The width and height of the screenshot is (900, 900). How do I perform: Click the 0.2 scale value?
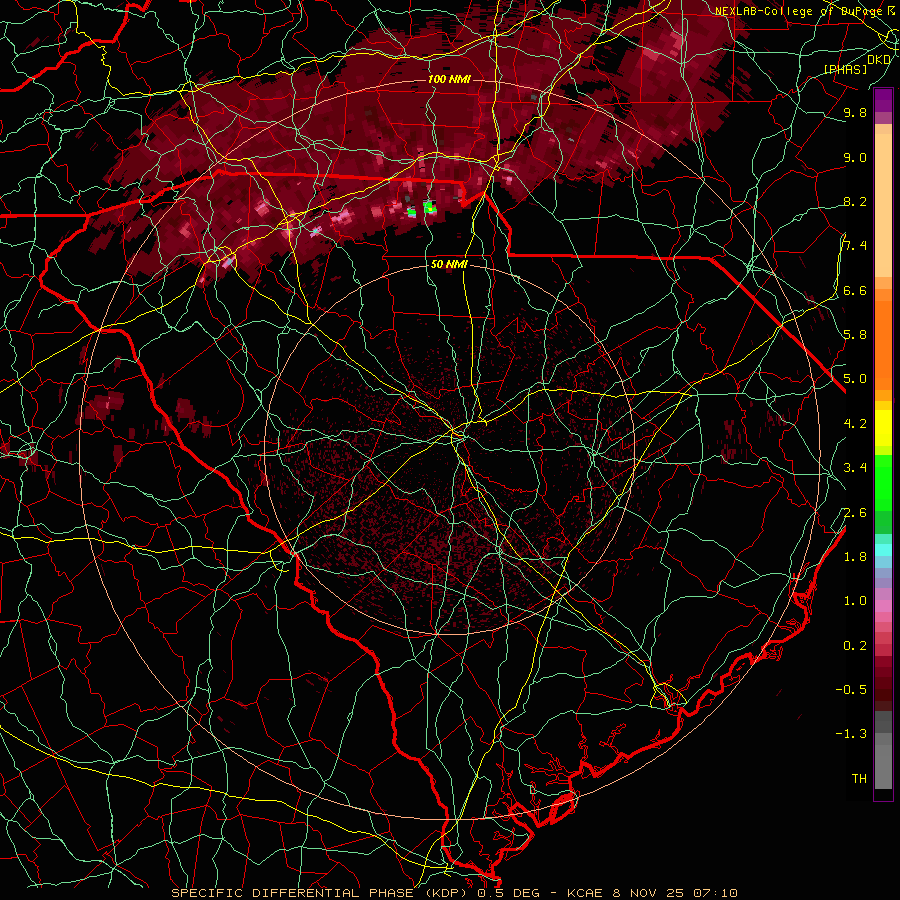coord(855,645)
